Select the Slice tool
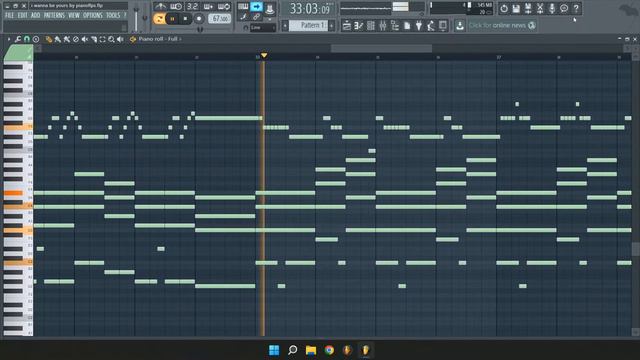The image size is (640, 360). tap(93, 39)
